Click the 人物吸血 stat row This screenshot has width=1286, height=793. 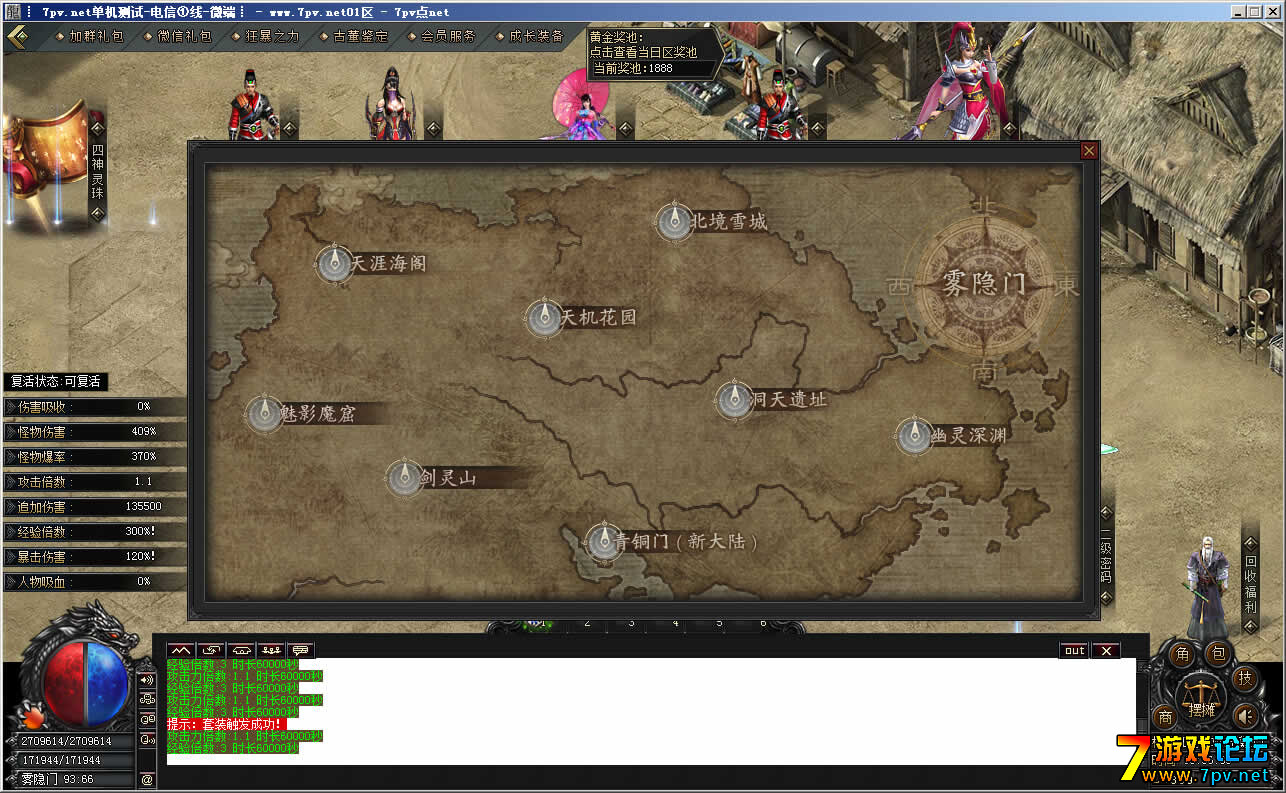coord(94,581)
